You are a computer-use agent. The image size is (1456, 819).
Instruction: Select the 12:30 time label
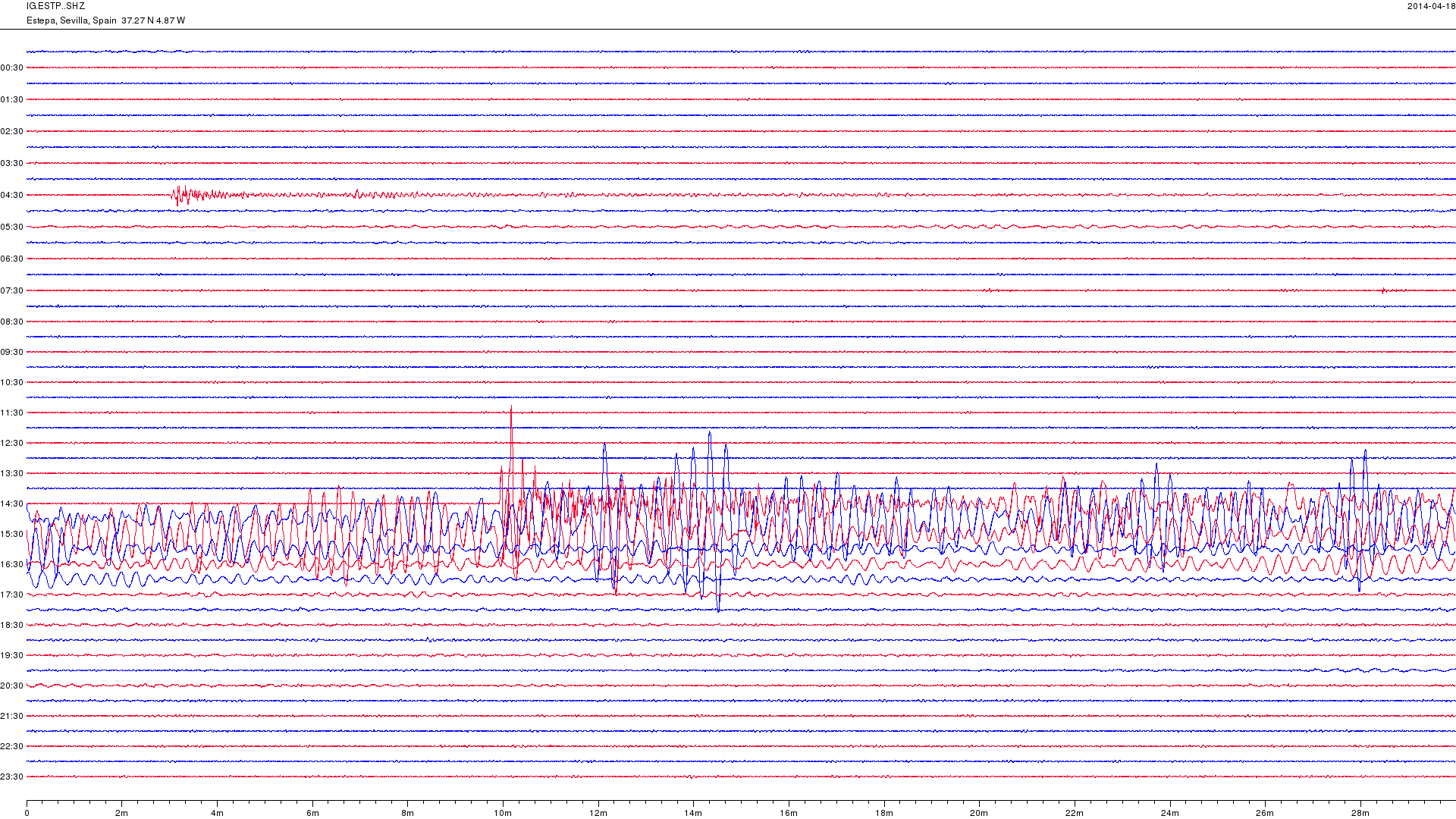coord(12,443)
